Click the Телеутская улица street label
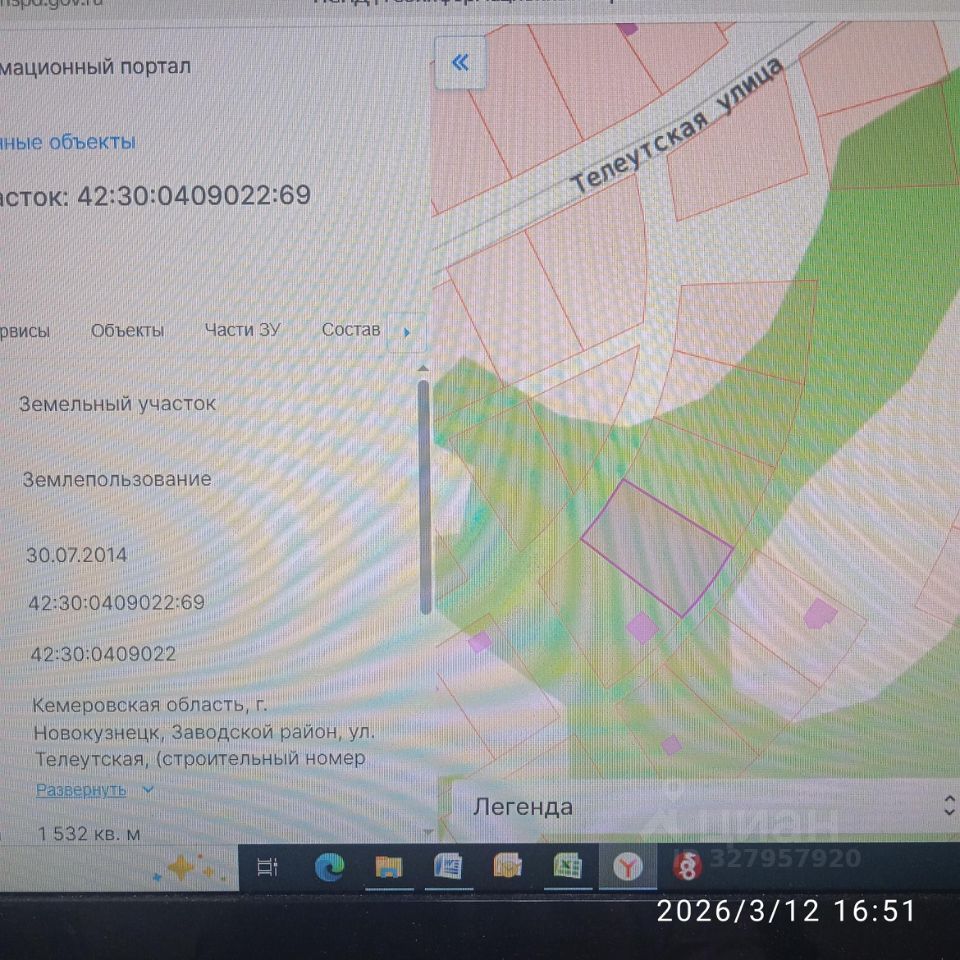This screenshot has height=960, width=960. [677, 126]
